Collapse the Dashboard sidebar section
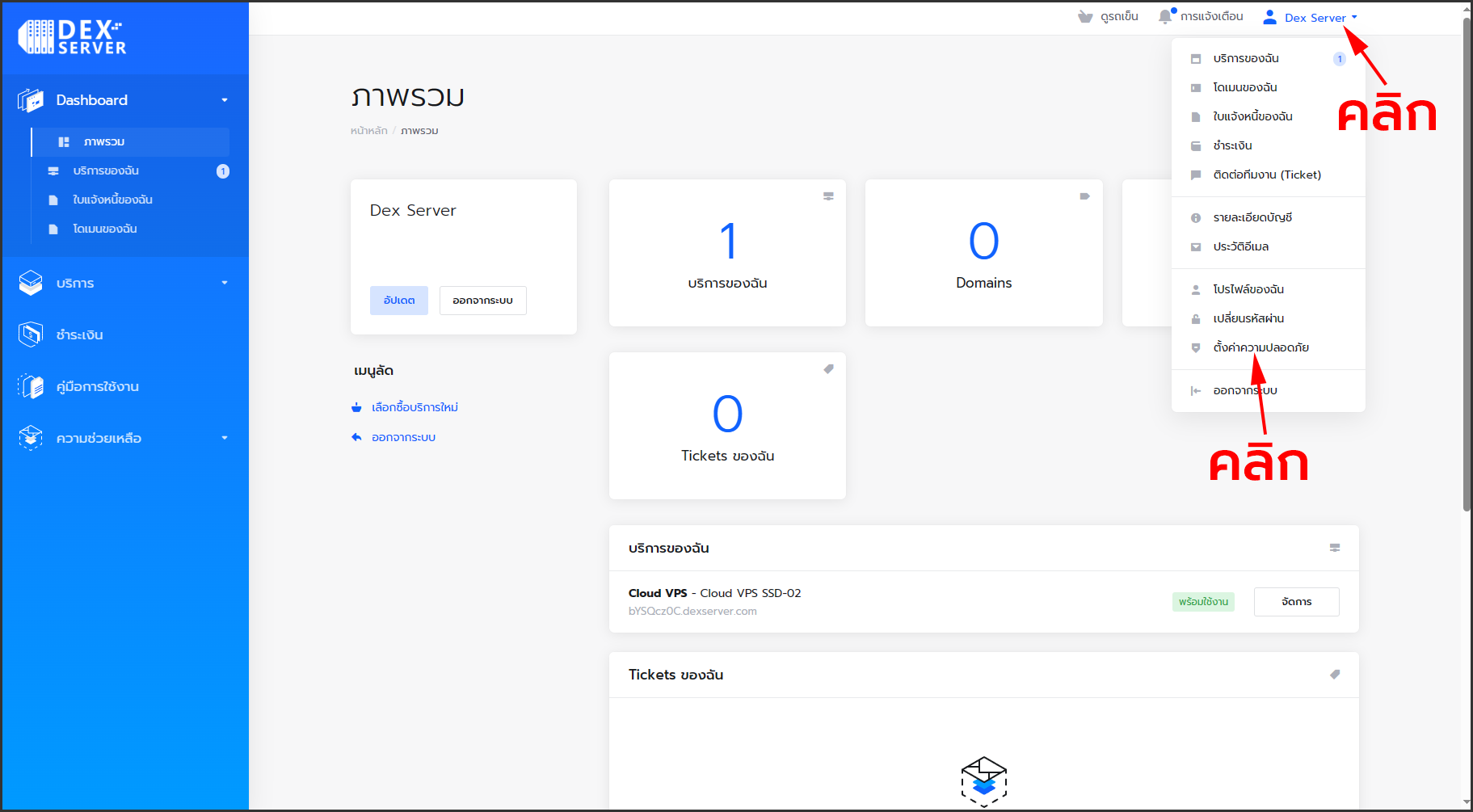 [225, 100]
